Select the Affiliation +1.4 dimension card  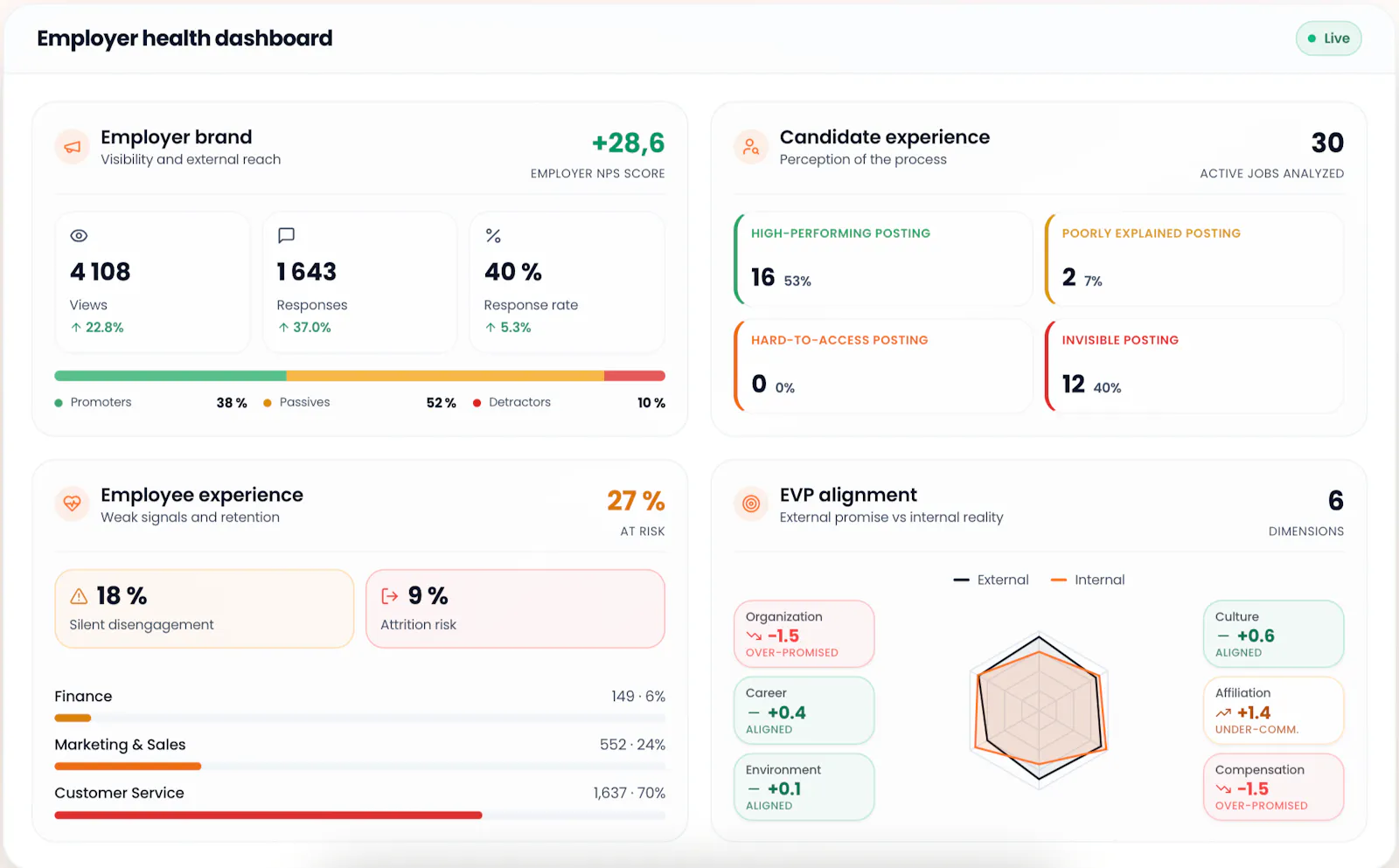pyautogui.click(x=1274, y=711)
